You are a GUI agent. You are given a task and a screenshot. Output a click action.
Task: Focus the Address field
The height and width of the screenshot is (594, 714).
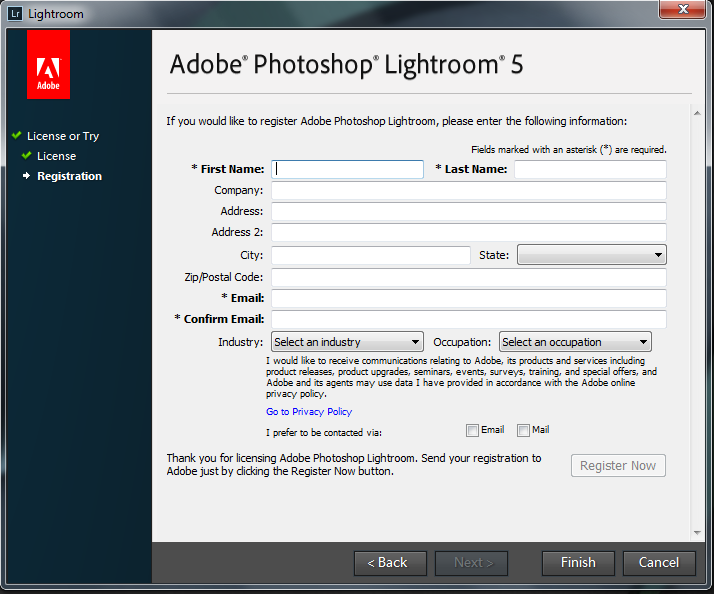(469, 211)
